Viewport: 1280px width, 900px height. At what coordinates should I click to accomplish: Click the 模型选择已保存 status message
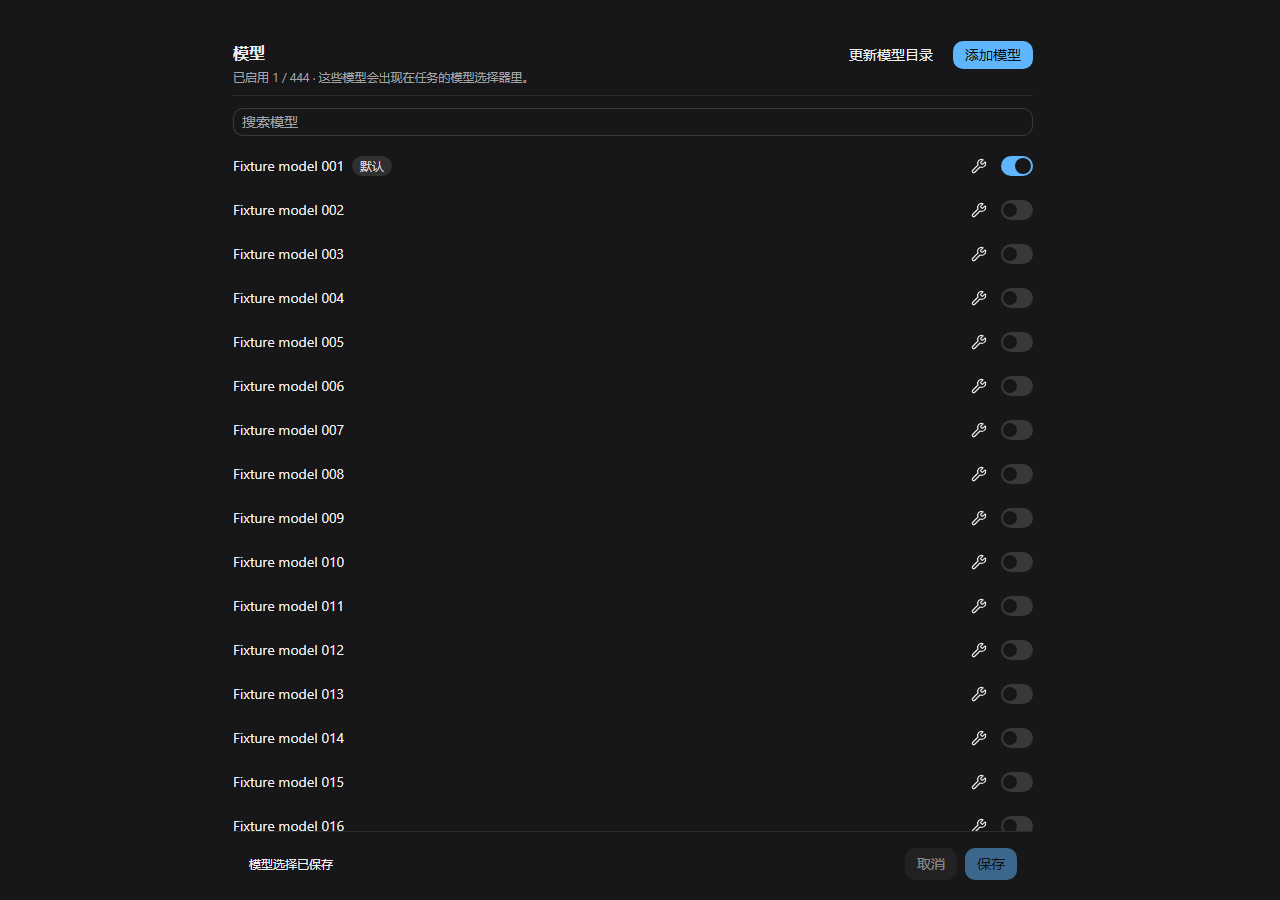(291, 864)
